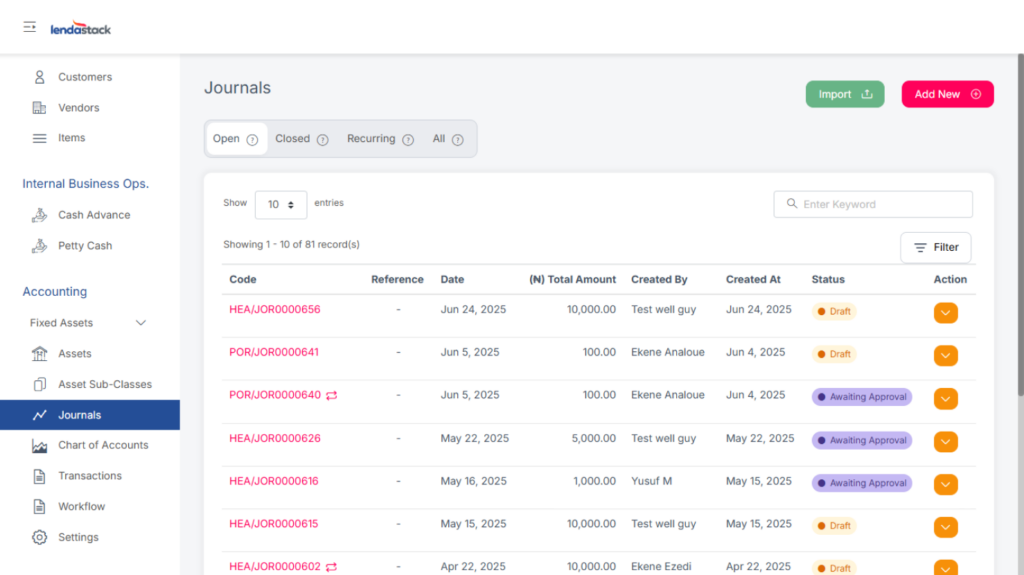Click the help icon beside Closed tab
This screenshot has height=575, width=1024.
tap(323, 140)
